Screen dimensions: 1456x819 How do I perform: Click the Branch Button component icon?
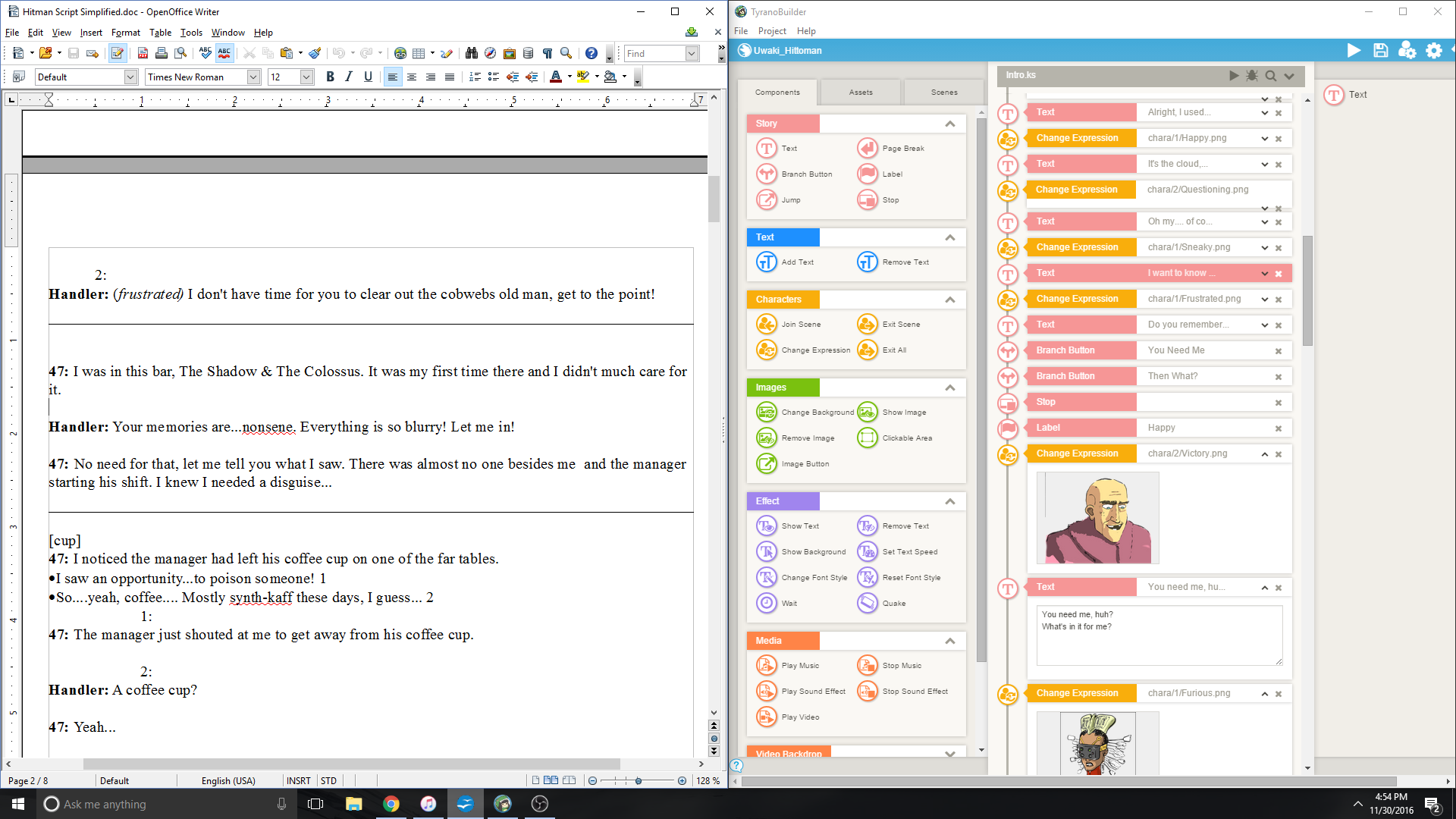click(767, 174)
